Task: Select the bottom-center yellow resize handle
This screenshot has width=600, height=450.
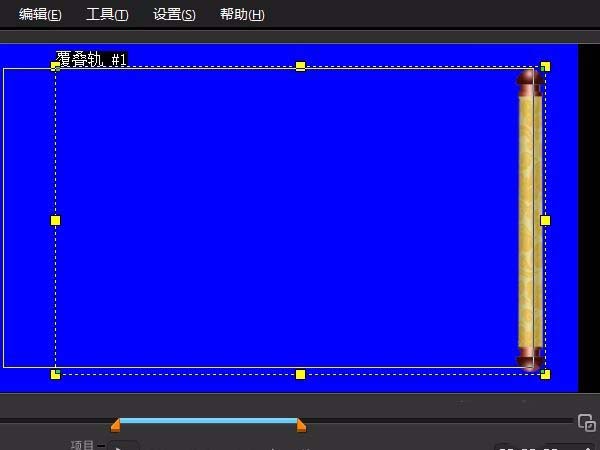Action: [x=301, y=374]
